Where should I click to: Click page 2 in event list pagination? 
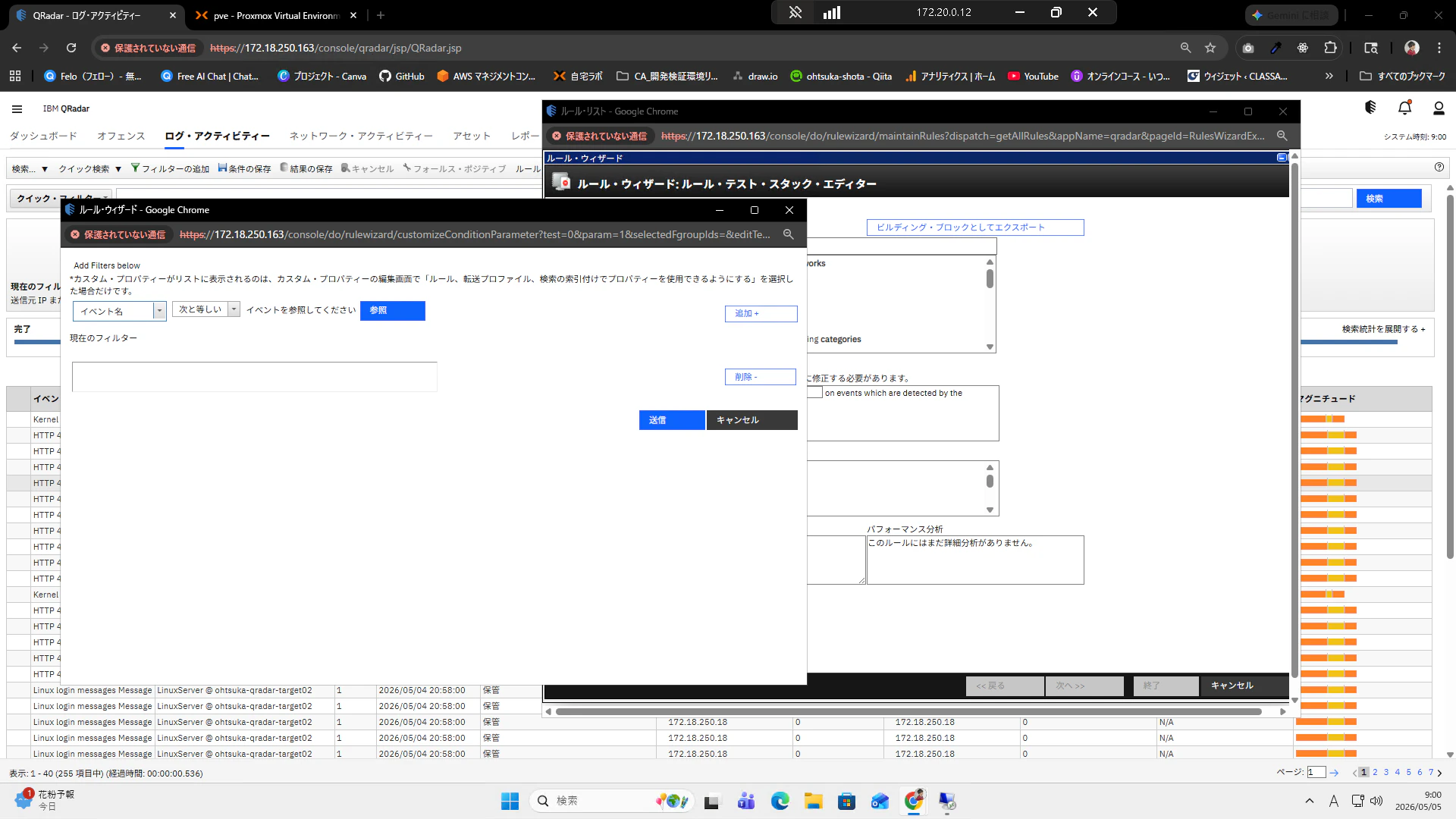1375,772
